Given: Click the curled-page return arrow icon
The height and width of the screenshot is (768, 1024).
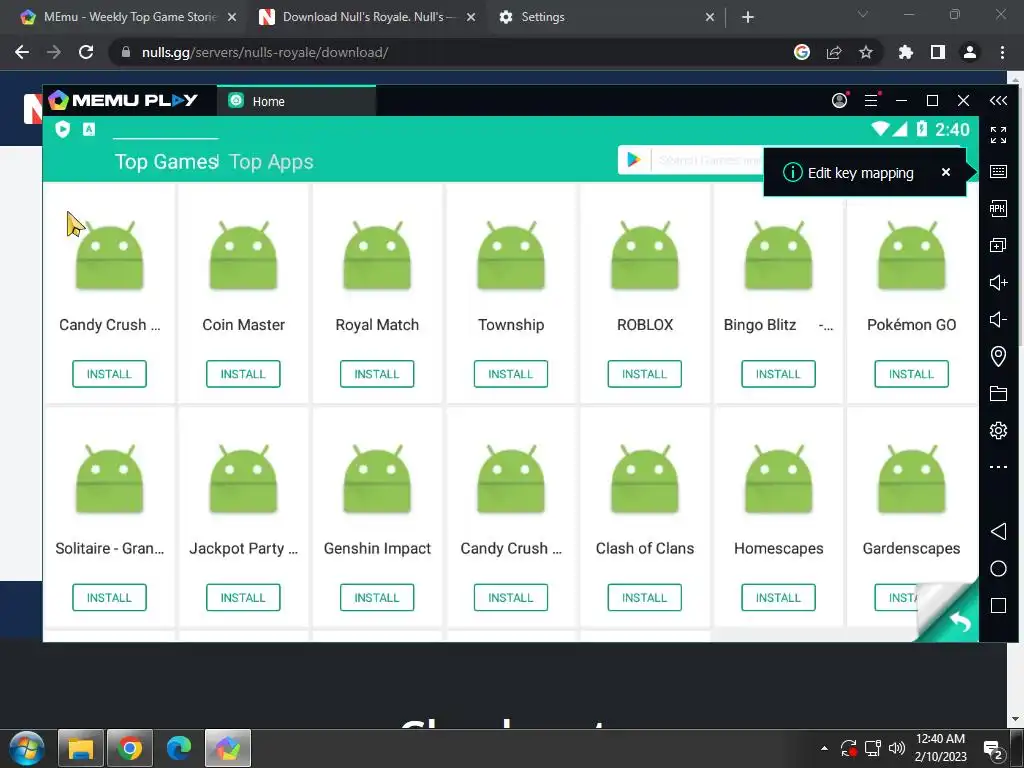Looking at the screenshot, I should (960, 621).
